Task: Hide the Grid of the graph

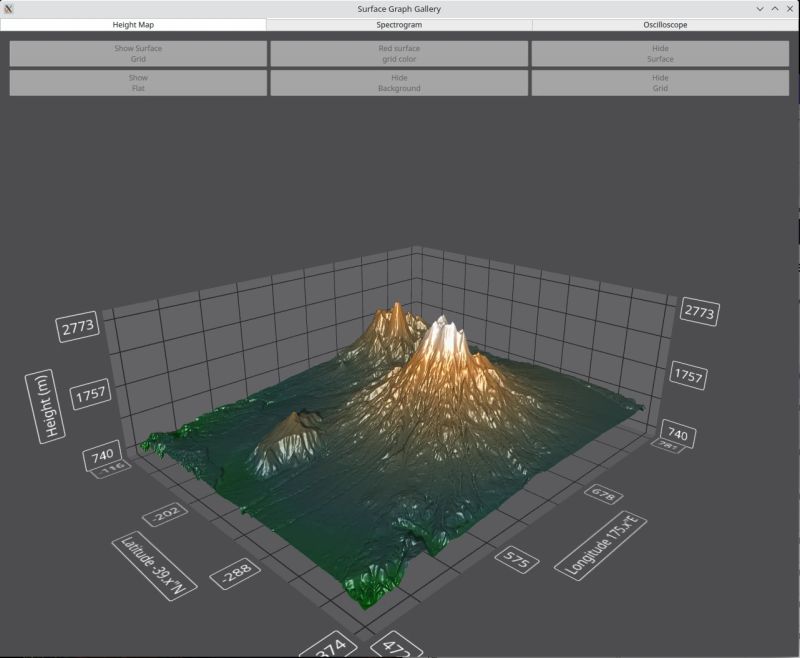Action: pos(662,84)
